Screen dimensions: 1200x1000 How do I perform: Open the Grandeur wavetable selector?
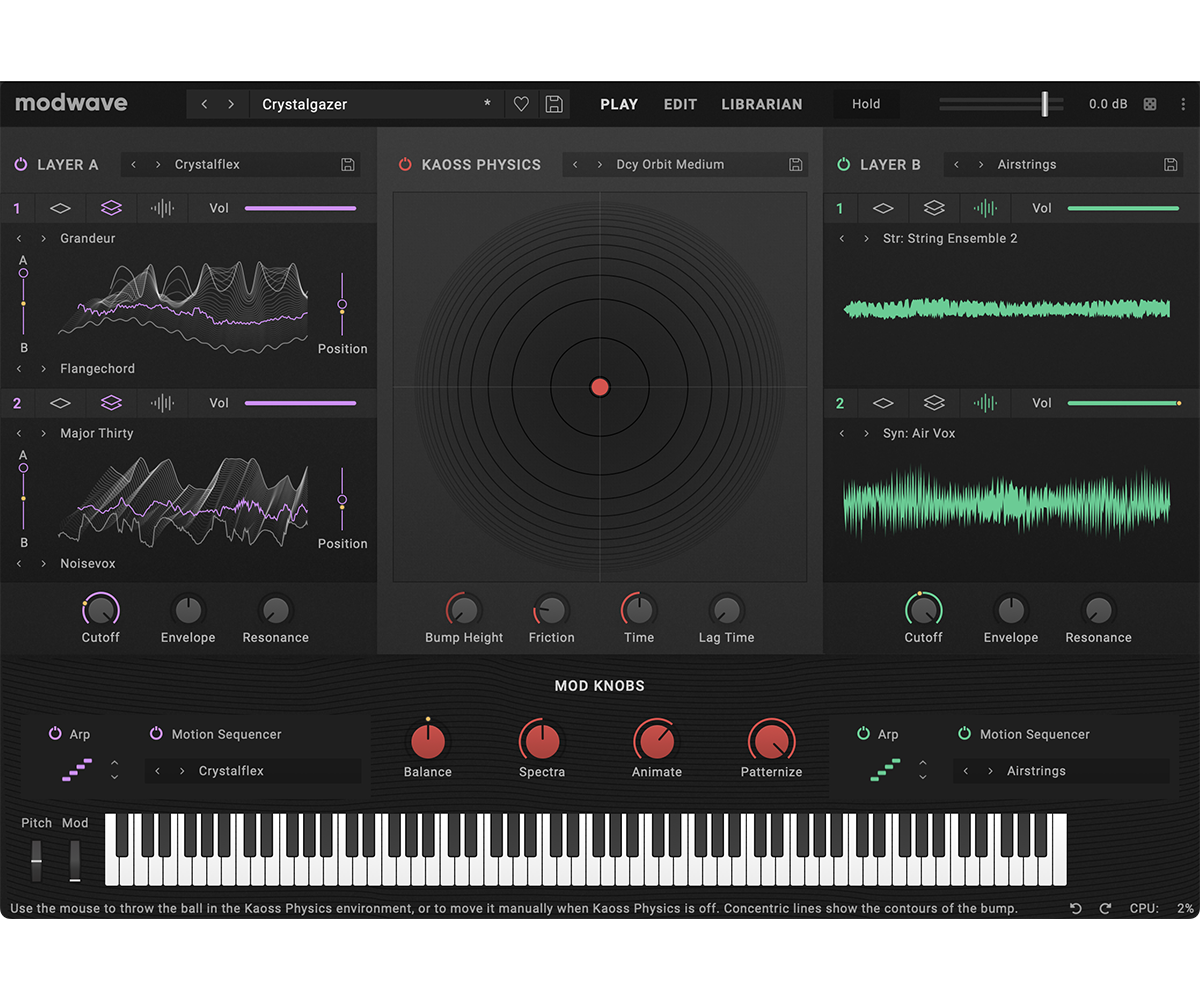(88, 238)
